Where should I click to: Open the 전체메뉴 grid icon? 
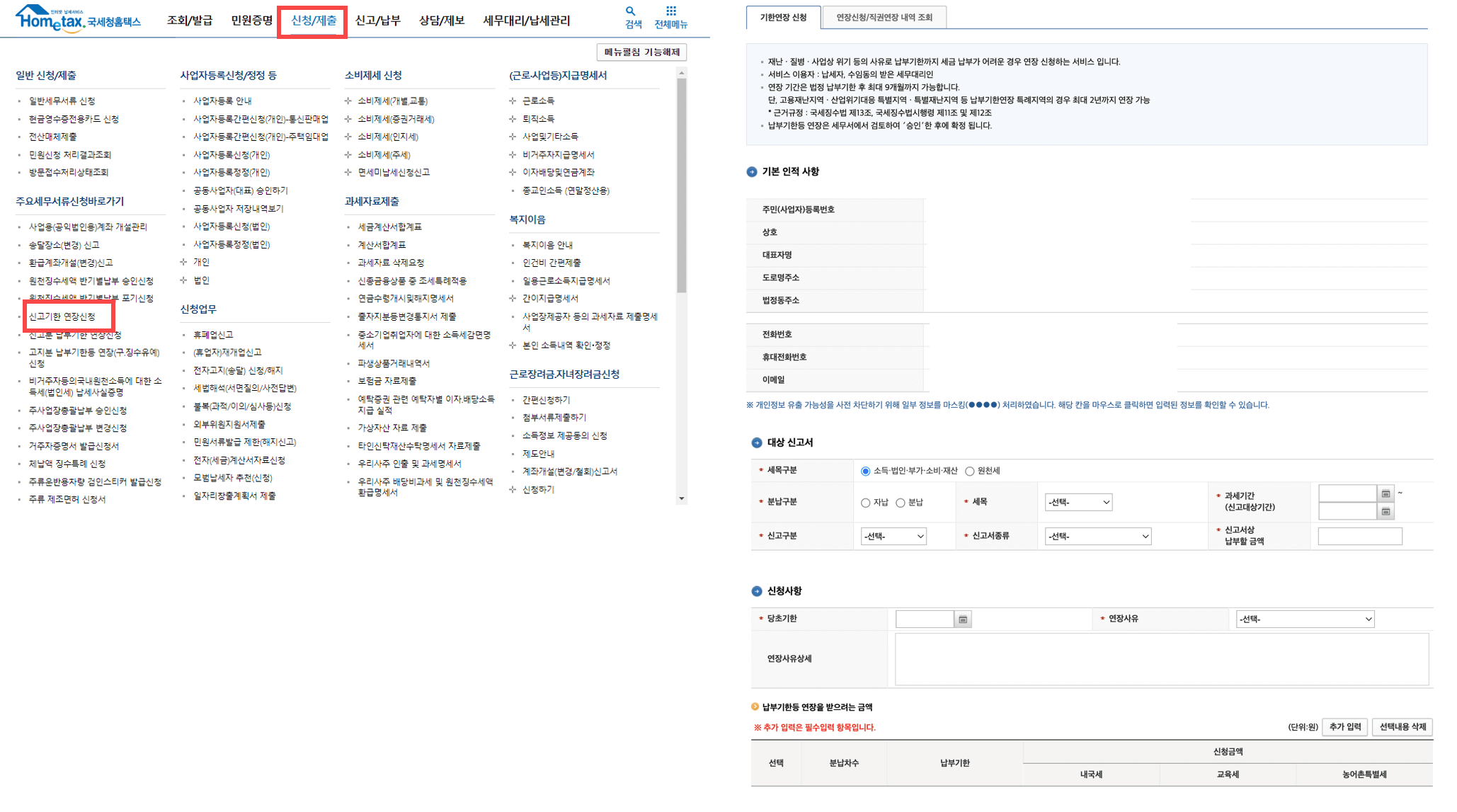coord(670,16)
